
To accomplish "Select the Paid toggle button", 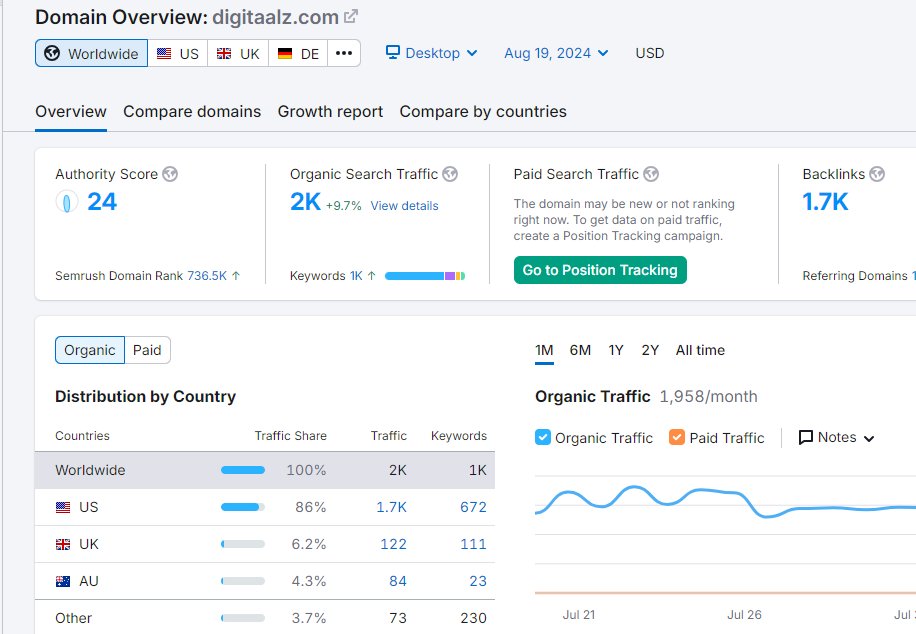I will coord(147,350).
